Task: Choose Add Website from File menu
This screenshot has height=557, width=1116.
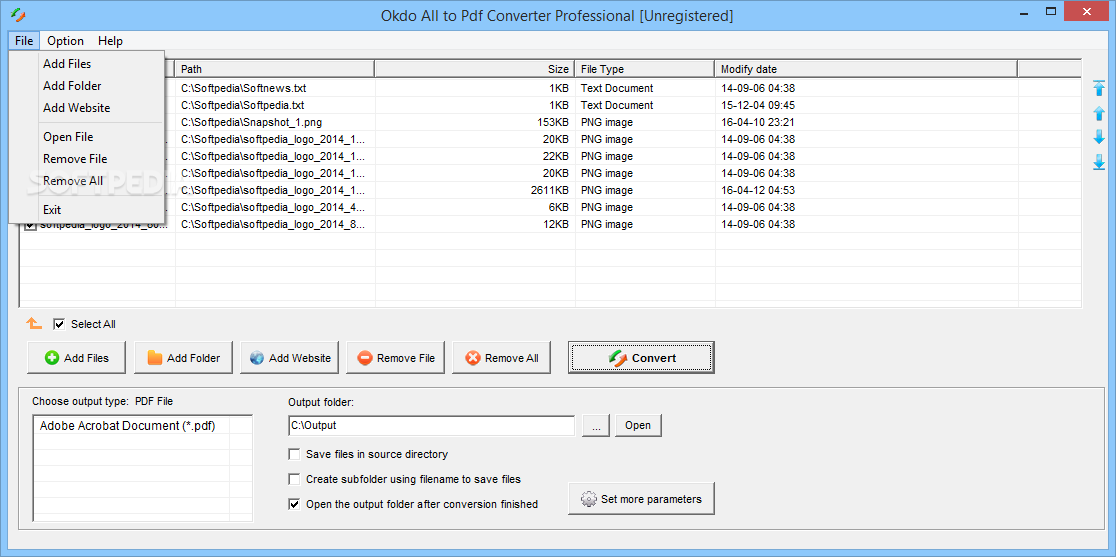Action: coord(87,107)
